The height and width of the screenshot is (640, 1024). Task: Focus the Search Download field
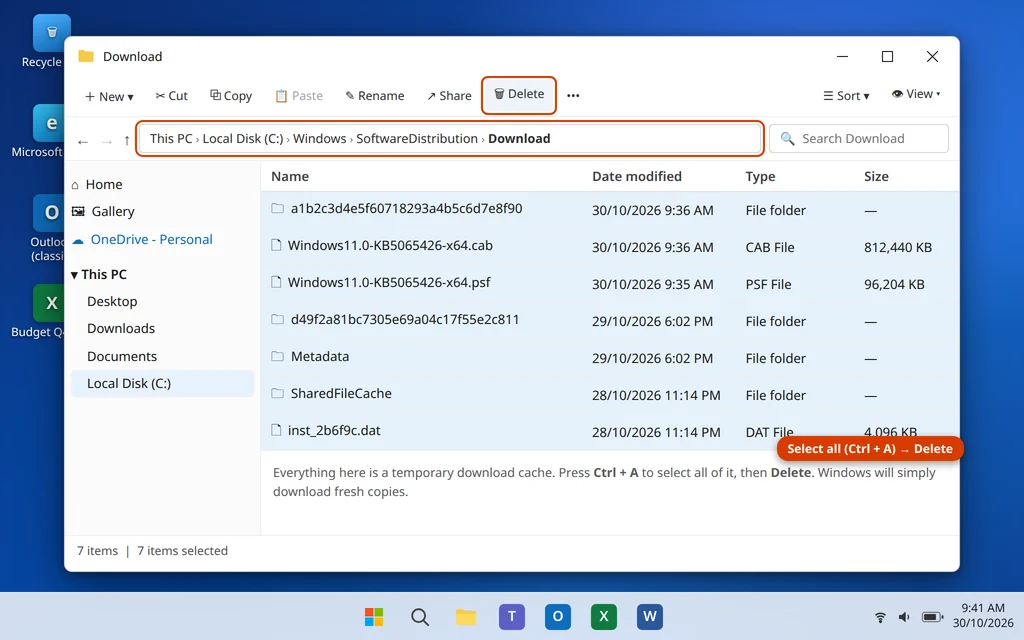[859, 138]
